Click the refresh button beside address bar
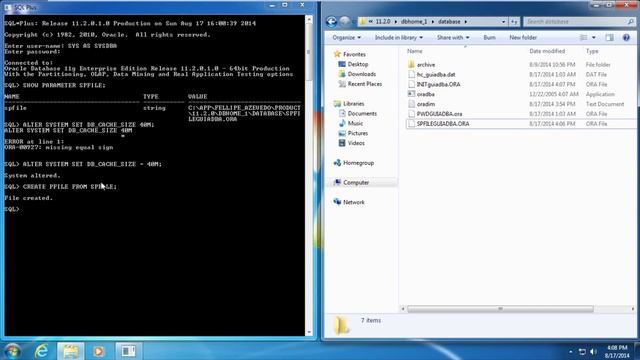Image resolution: width=640 pixels, height=360 pixels. click(515, 22)
